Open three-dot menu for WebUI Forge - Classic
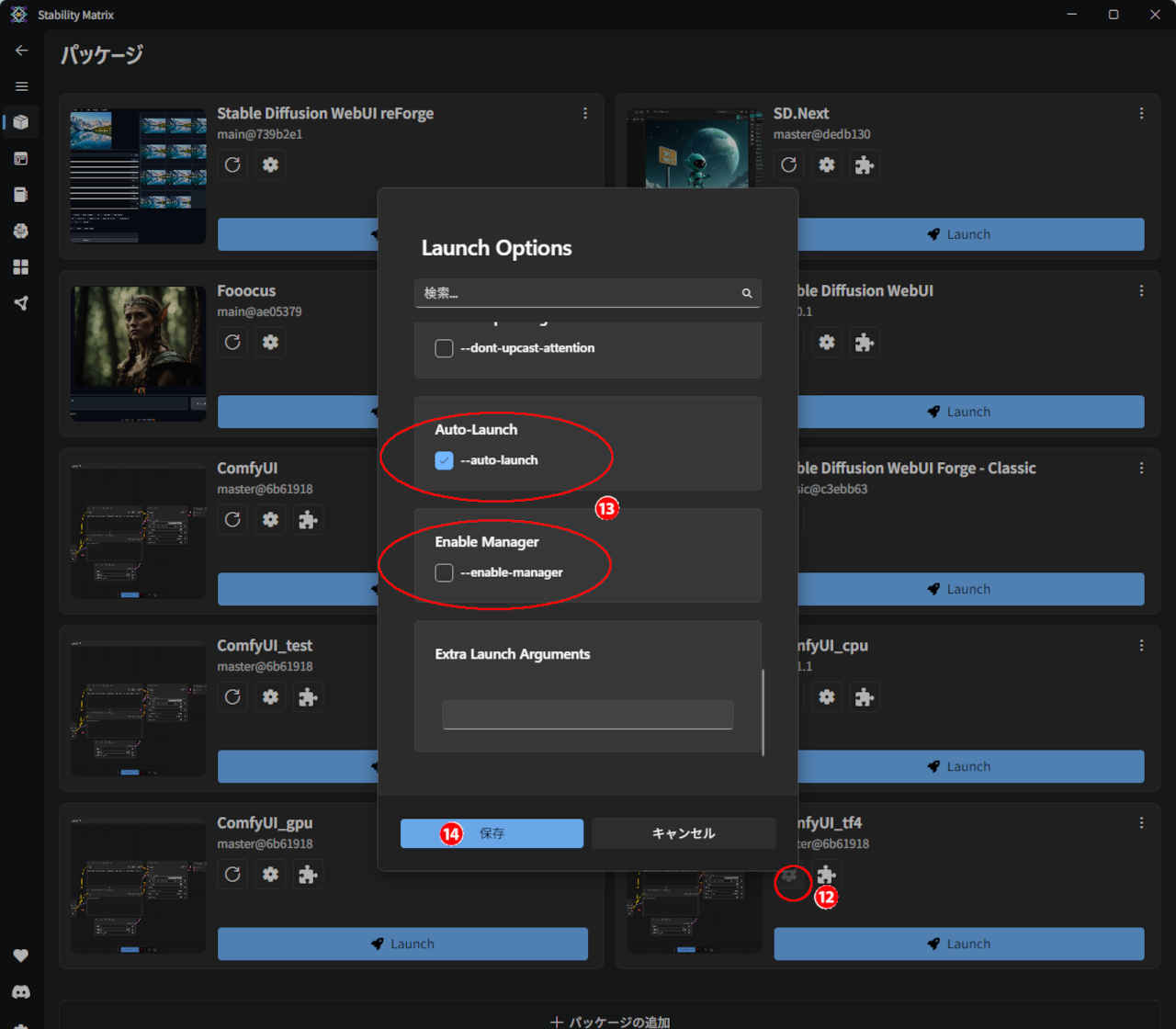Image resolution: width=1176 pixels, height=1029 pixels. click(1141, 468)
